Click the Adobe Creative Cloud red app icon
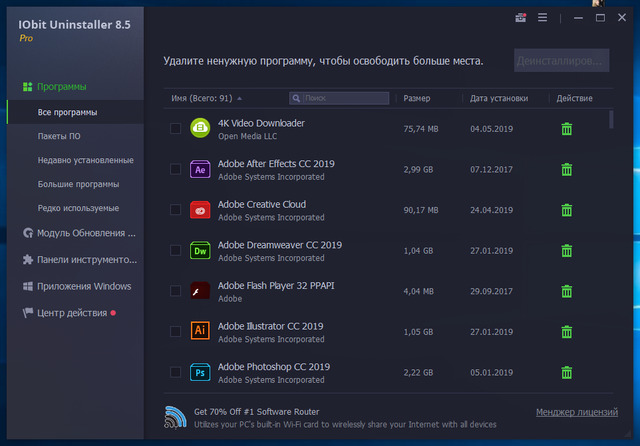 (x=200, y=210)
